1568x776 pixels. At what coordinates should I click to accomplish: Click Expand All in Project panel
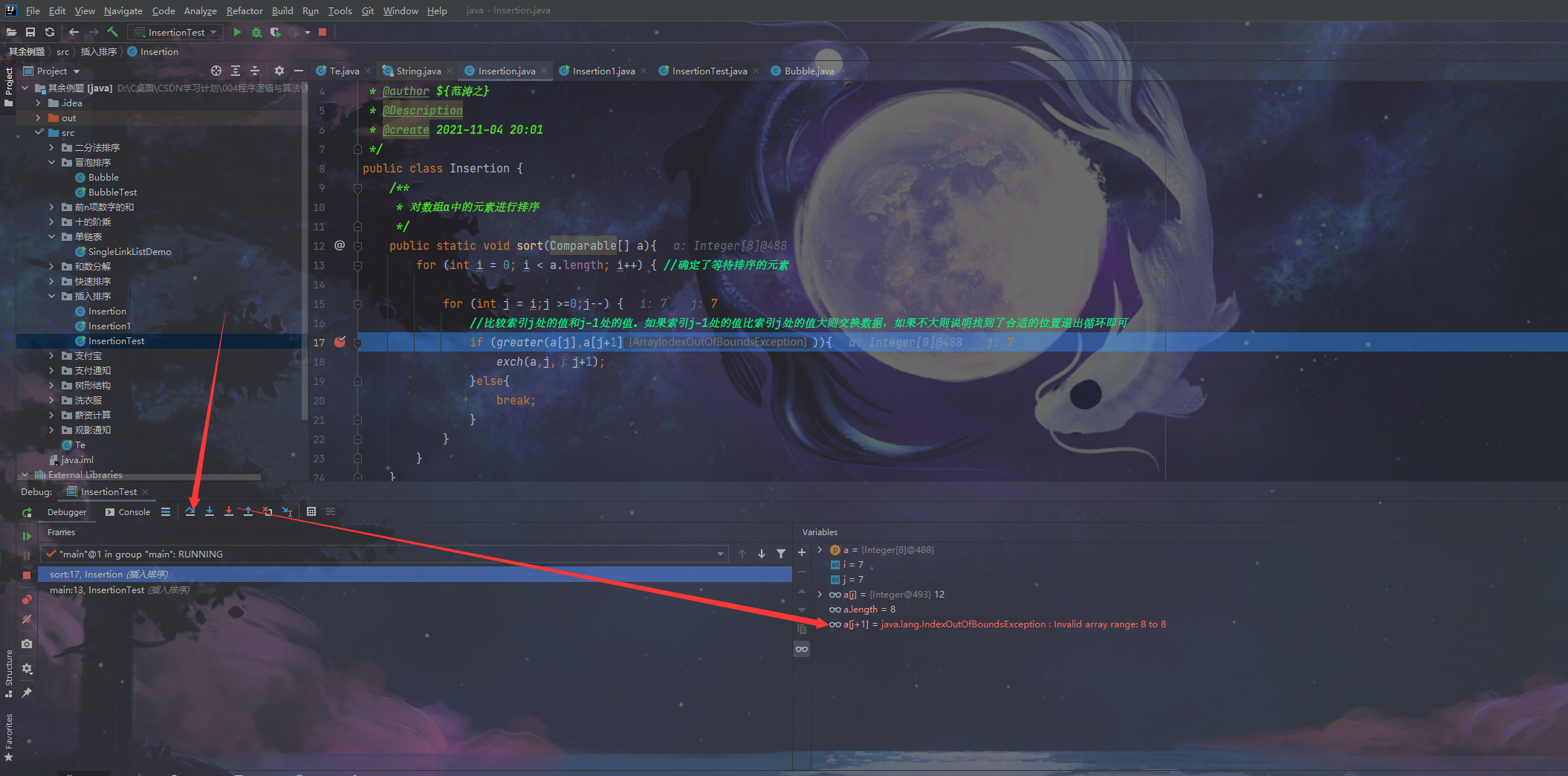coord(236,71)
